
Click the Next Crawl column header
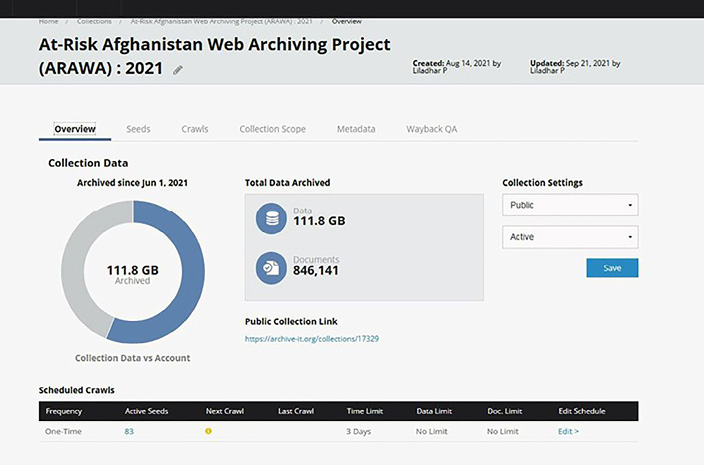(x=225, y=411)
